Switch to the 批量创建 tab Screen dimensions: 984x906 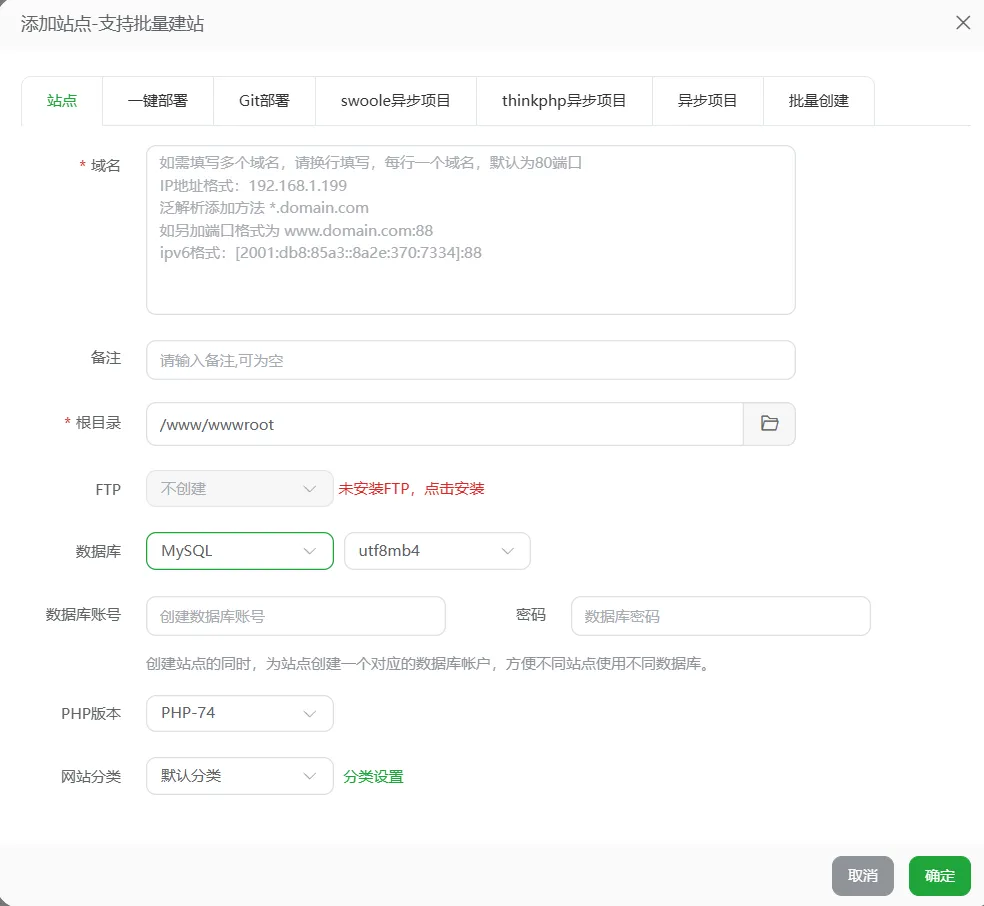(818, 101)
